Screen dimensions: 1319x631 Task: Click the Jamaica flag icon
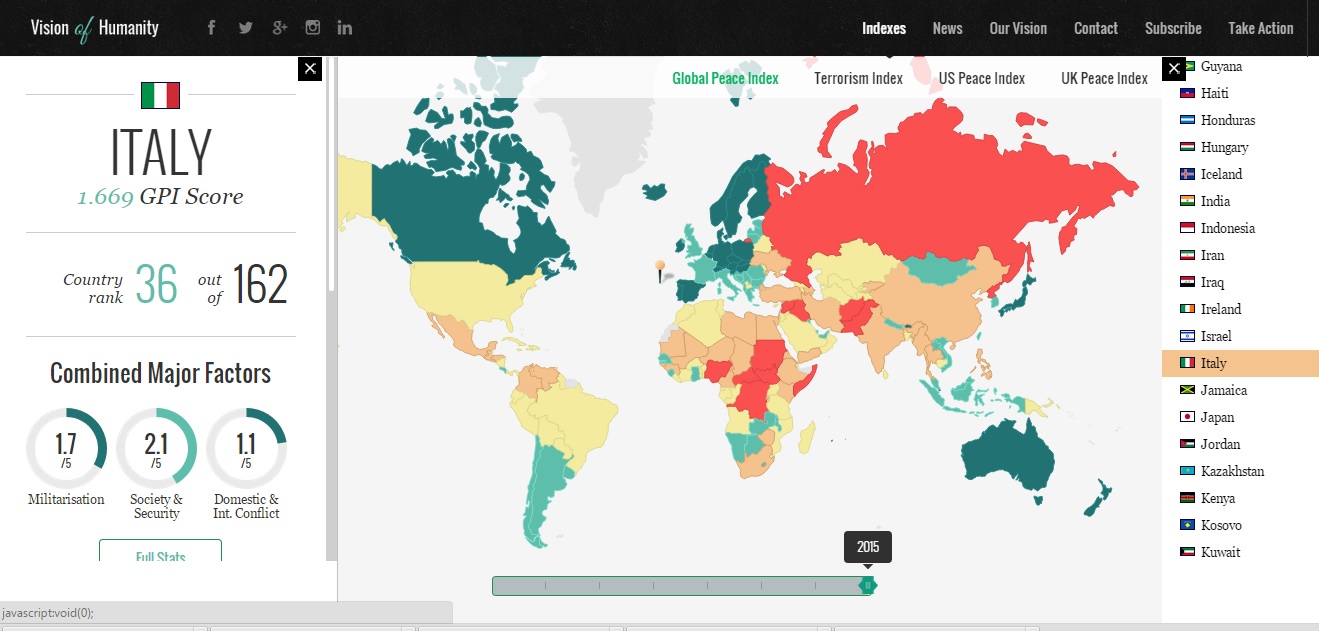pos(1187,390)
